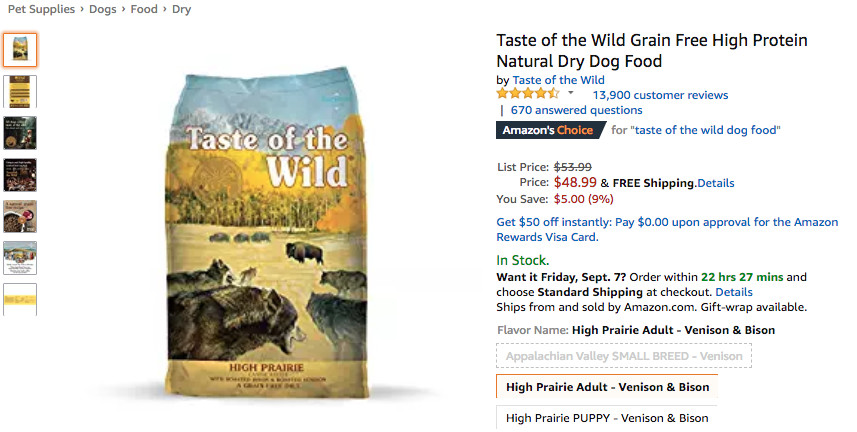Image resolution: width=857 pixels, height=432 pixels.
Task: Open the Food breadcrumb link
Action: 144,9
